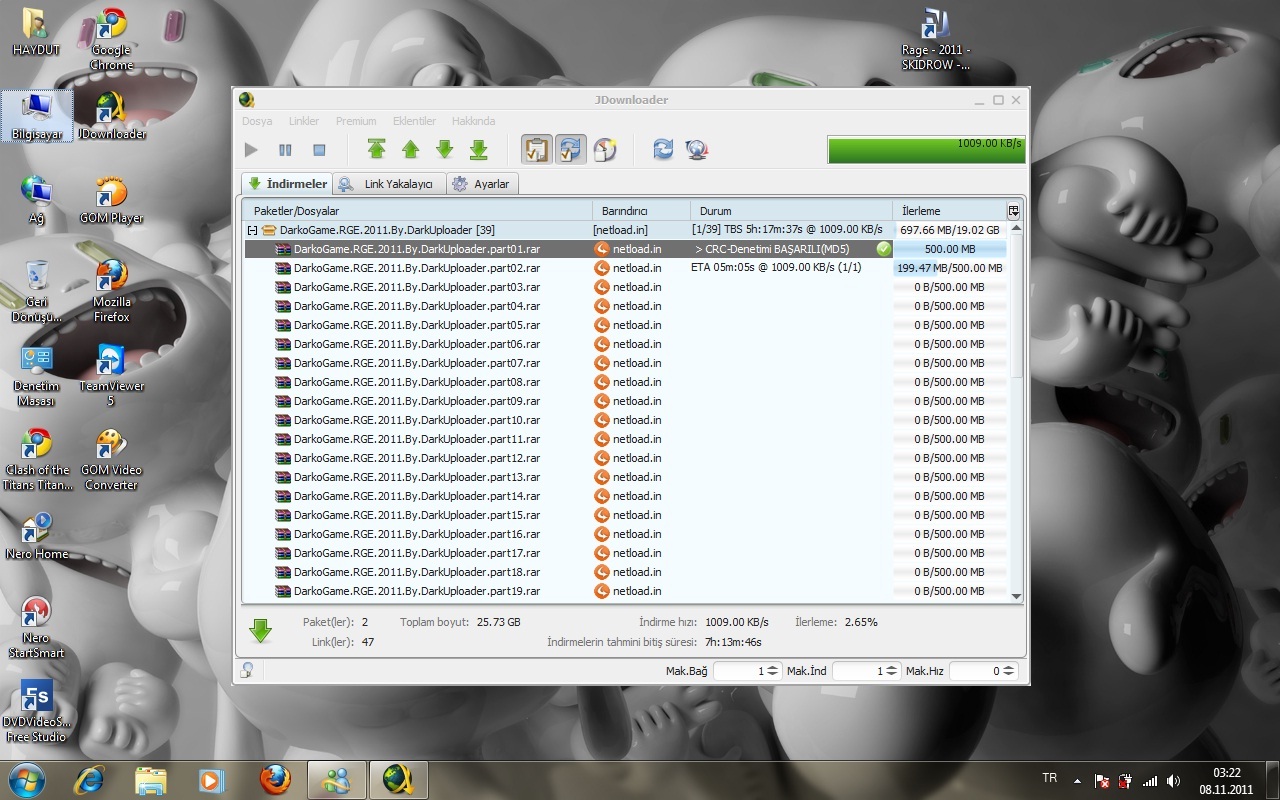The width and height of the screenshot is (1280, 800).
Task: Move selection to top with double-up arrow
Action: [376, 150]
